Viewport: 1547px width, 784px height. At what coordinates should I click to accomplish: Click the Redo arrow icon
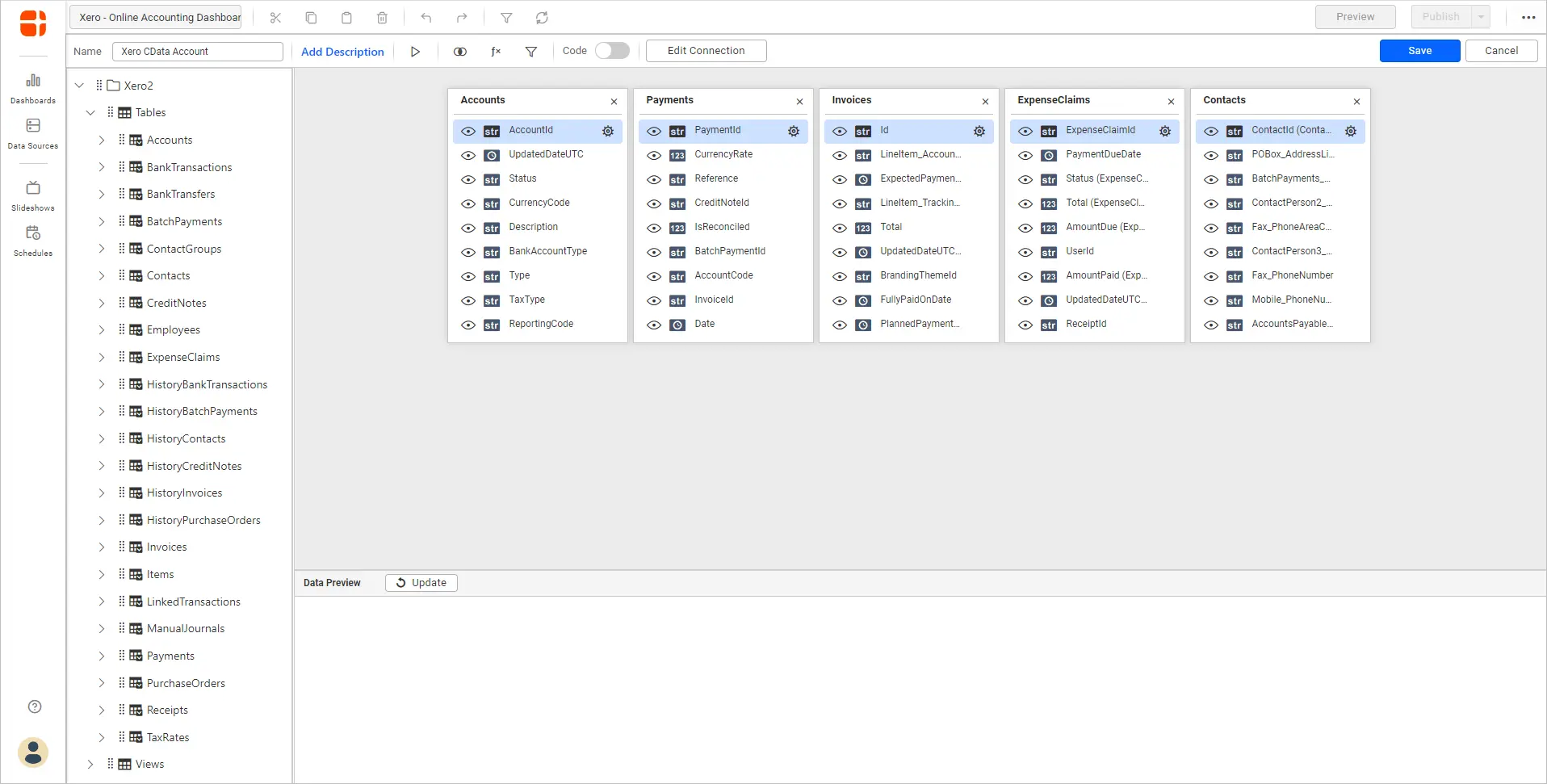462,17
